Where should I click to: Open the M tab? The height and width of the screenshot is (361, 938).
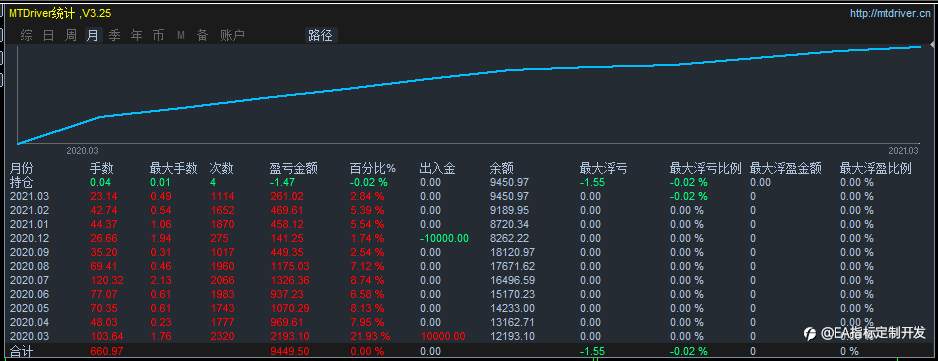click(x=181, y=36)
